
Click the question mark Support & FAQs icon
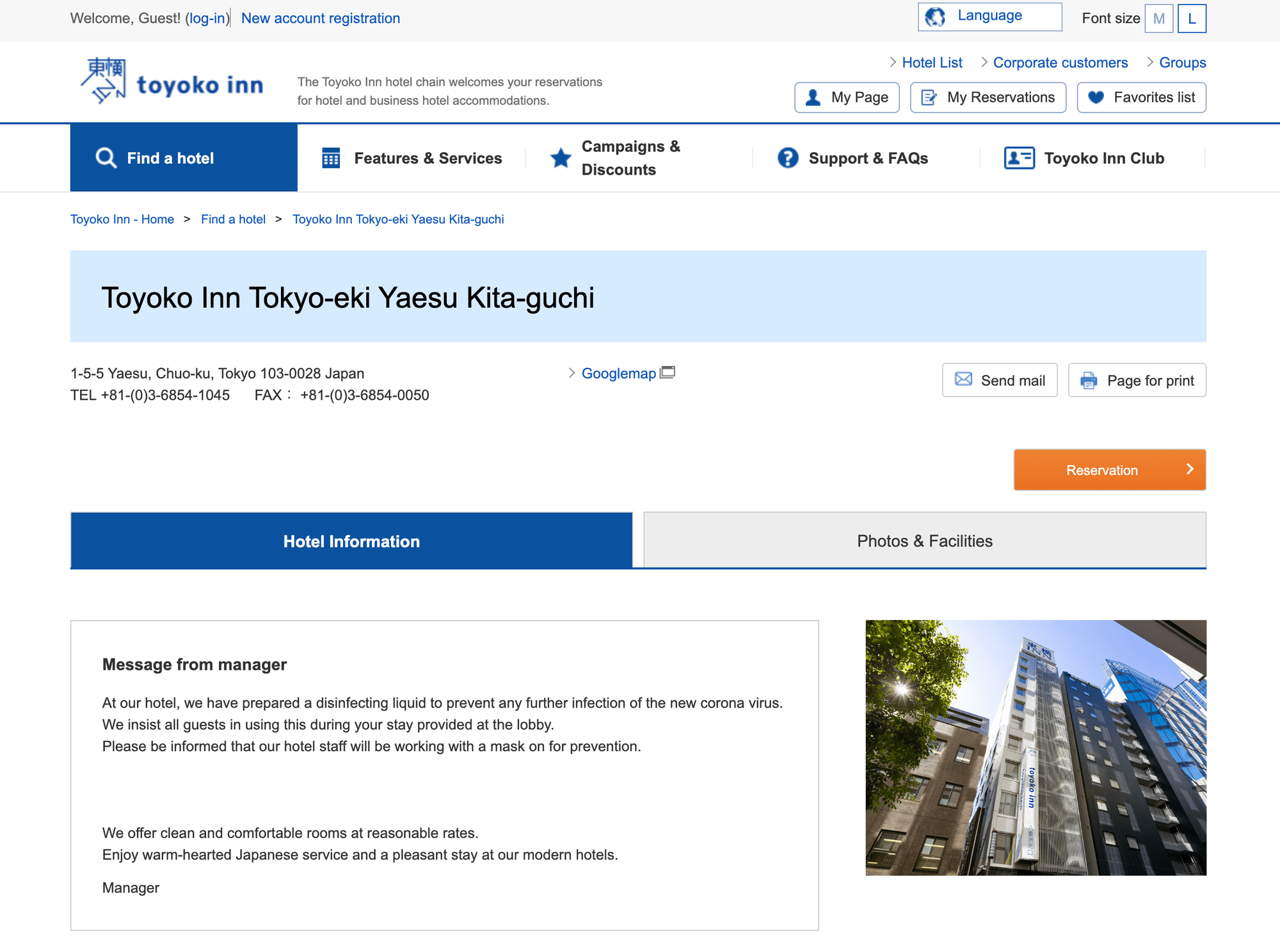click(x=788, y=158)
